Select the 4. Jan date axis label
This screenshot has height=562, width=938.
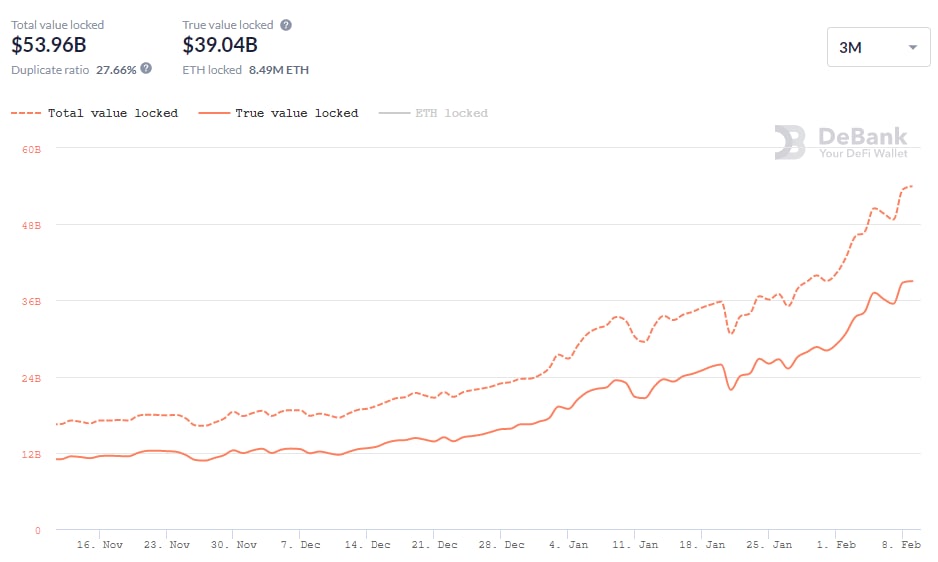pyautogui.click(x=569, y=545)
